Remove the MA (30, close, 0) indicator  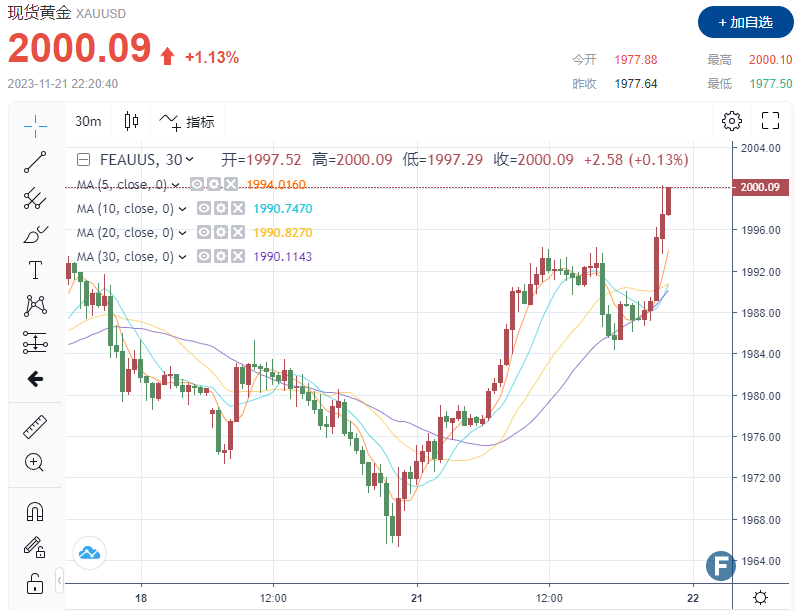click(x=237, y=257)
